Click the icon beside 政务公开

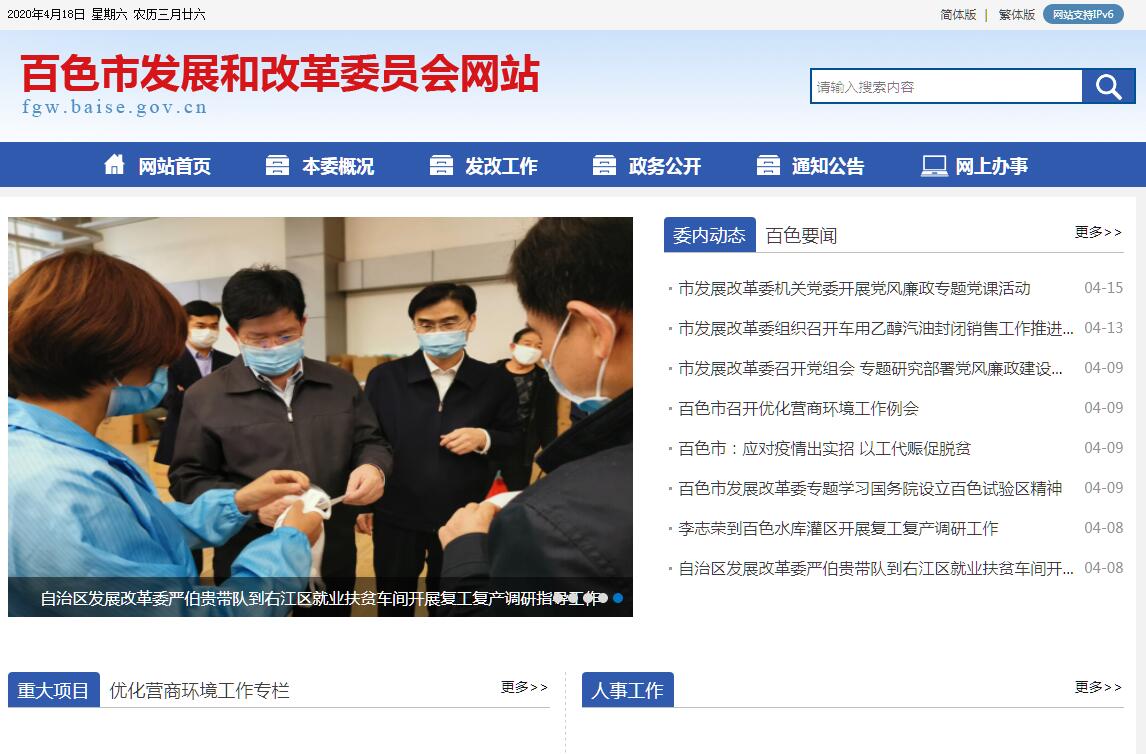(604, 165)
